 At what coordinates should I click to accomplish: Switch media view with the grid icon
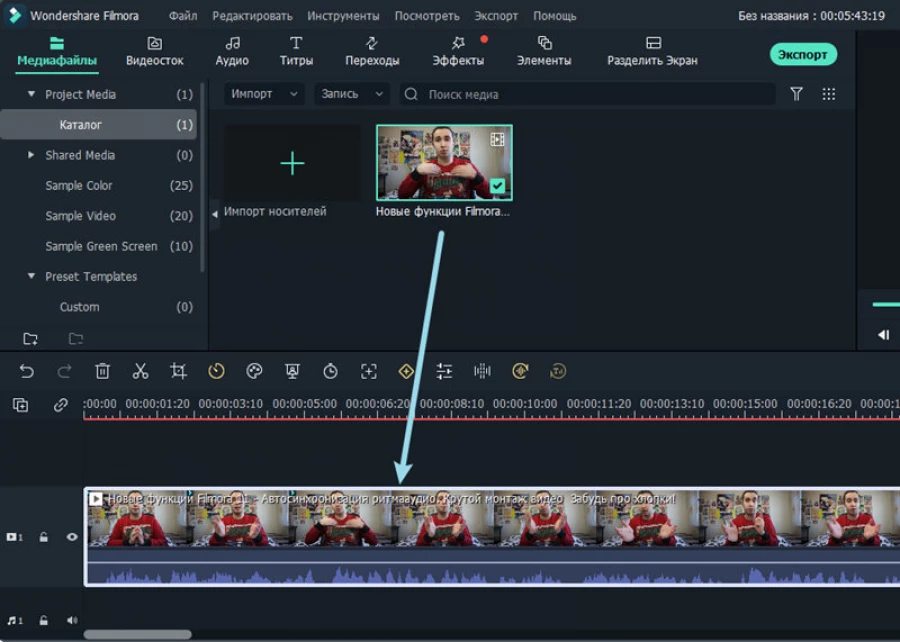coord(828,94)
